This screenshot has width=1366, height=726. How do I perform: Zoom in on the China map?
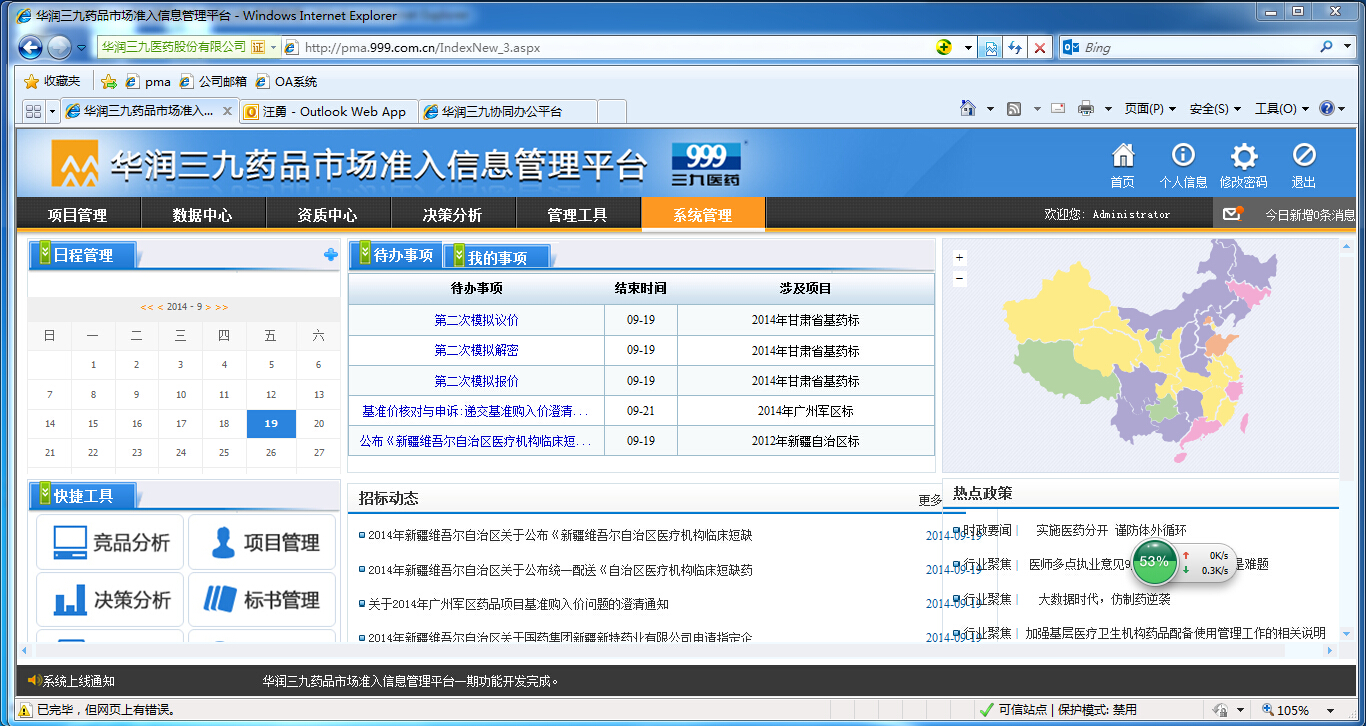coord(960,258)
